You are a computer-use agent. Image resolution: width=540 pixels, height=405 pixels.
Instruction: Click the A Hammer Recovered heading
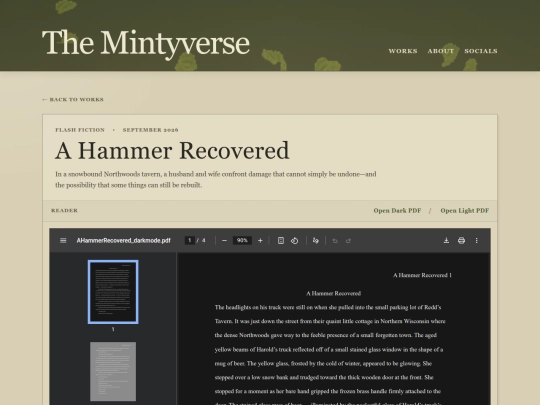coord(172,151)
